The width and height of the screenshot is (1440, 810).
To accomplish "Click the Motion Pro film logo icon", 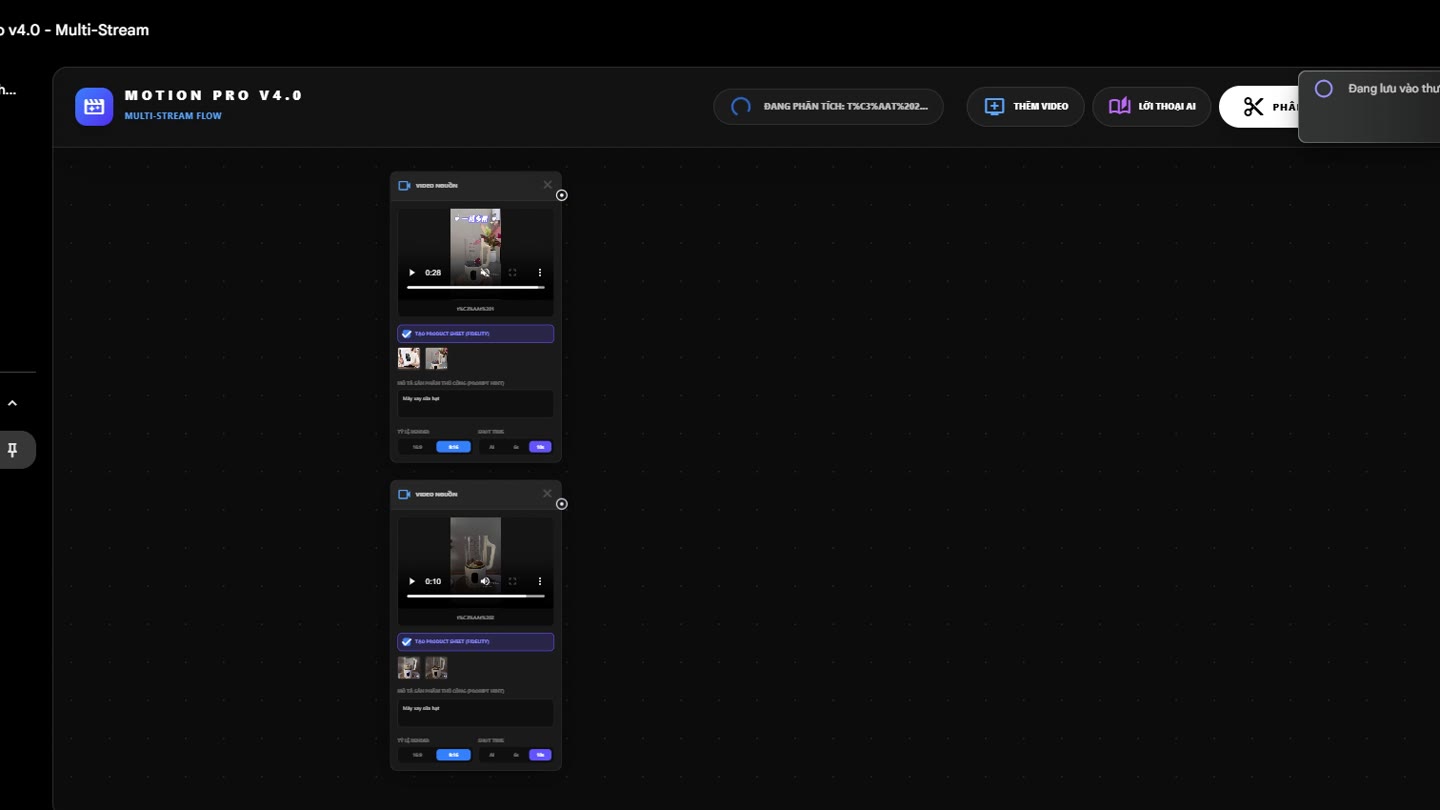I will tap(94, 107).
